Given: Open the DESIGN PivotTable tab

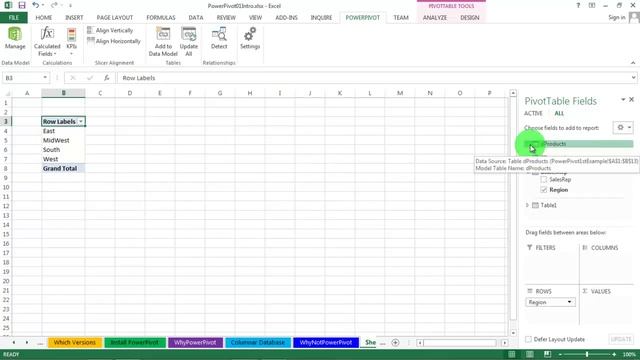Looking at the screenshot, I should [470, 18].
